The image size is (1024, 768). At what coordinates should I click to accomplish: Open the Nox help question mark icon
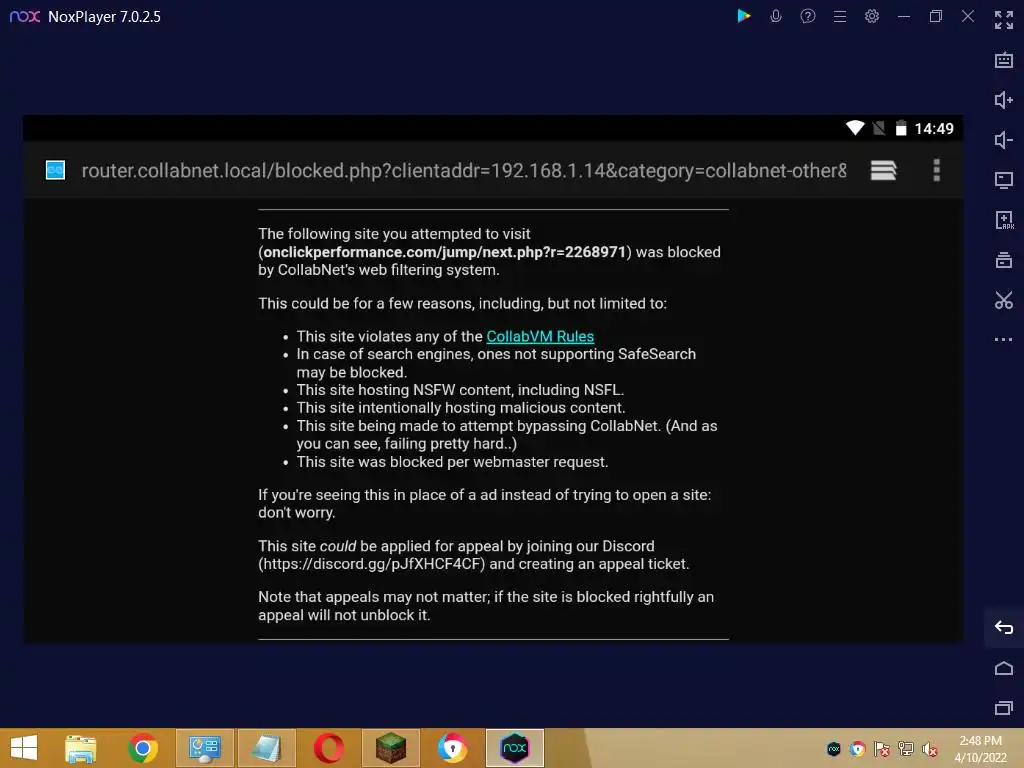(x=808, y=16)
